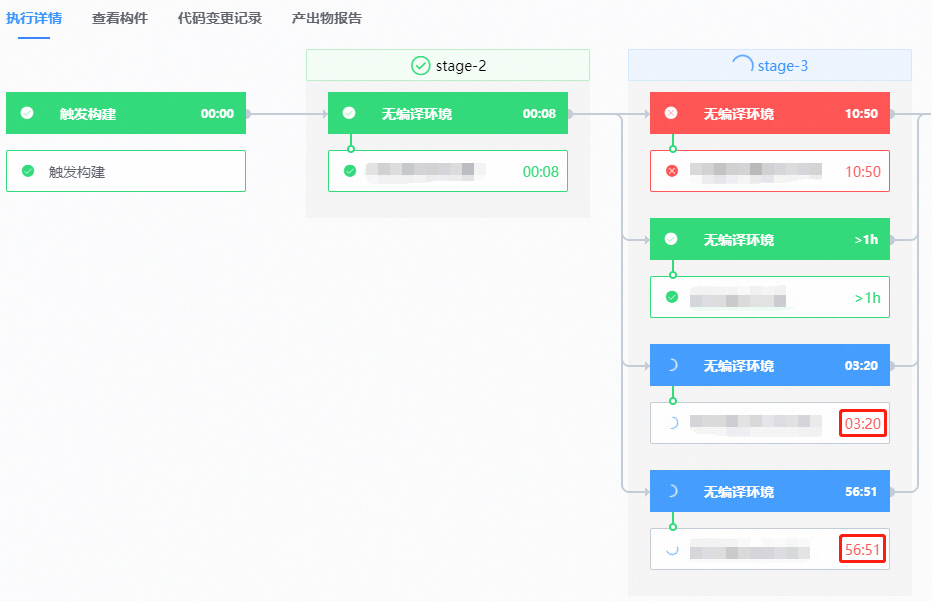The width and height of the screenshot is (932, 601).
Task: Click check icon in green 触发构建 header
Action: tap(27, 113)
